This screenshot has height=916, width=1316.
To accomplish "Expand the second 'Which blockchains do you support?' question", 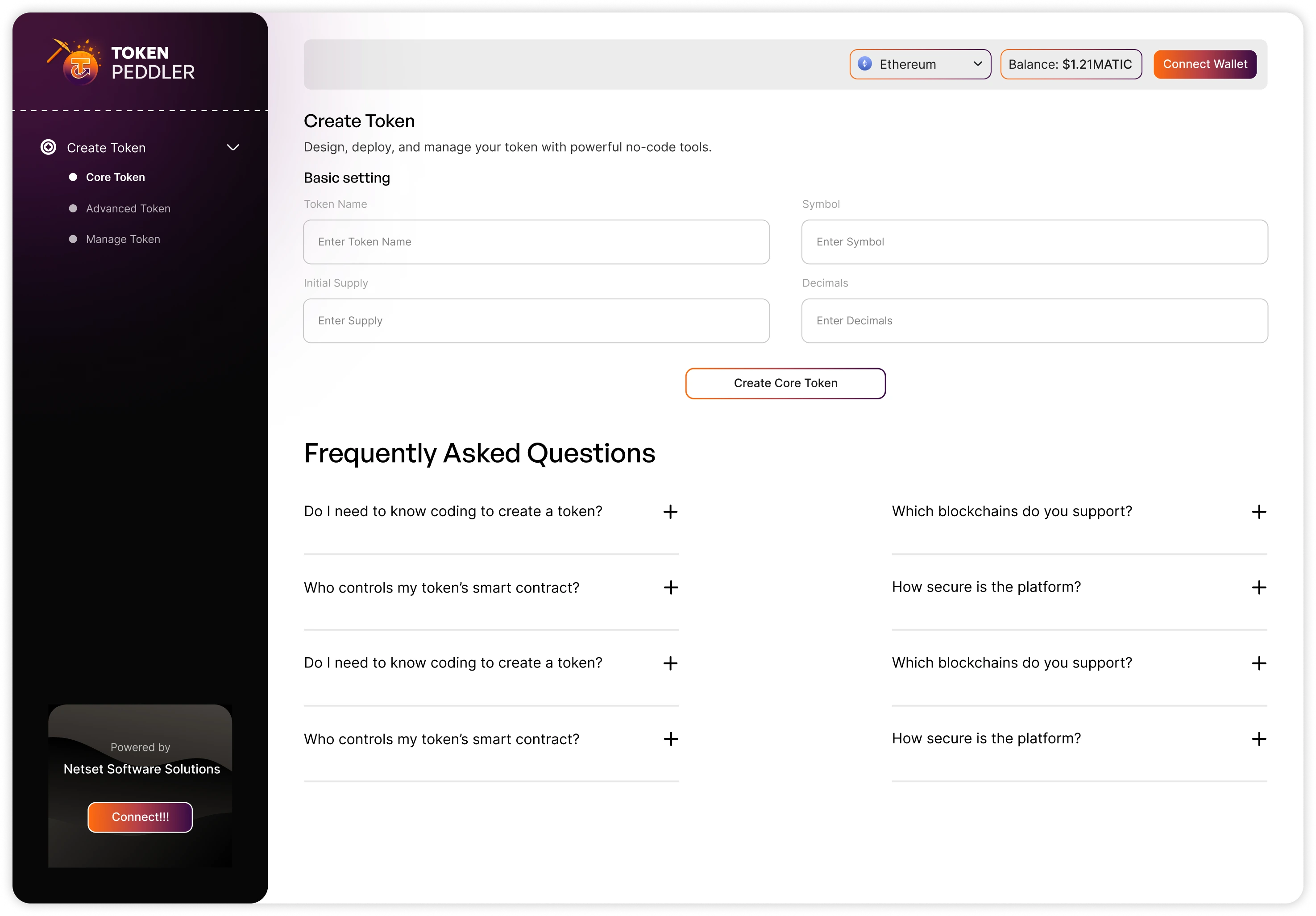I will tap(1079, 663).
